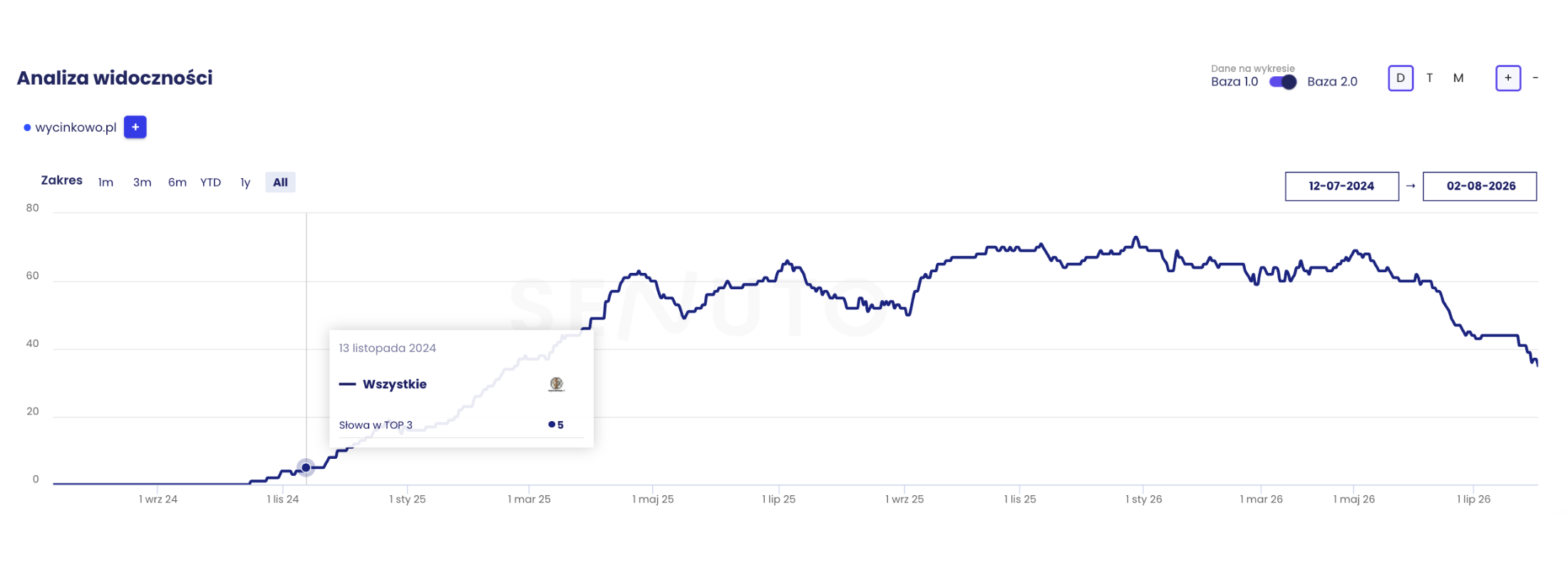Click the wycinkowo.pl domain label
The height and width of the screenshot is (570, 1568).
click(76, 128)
